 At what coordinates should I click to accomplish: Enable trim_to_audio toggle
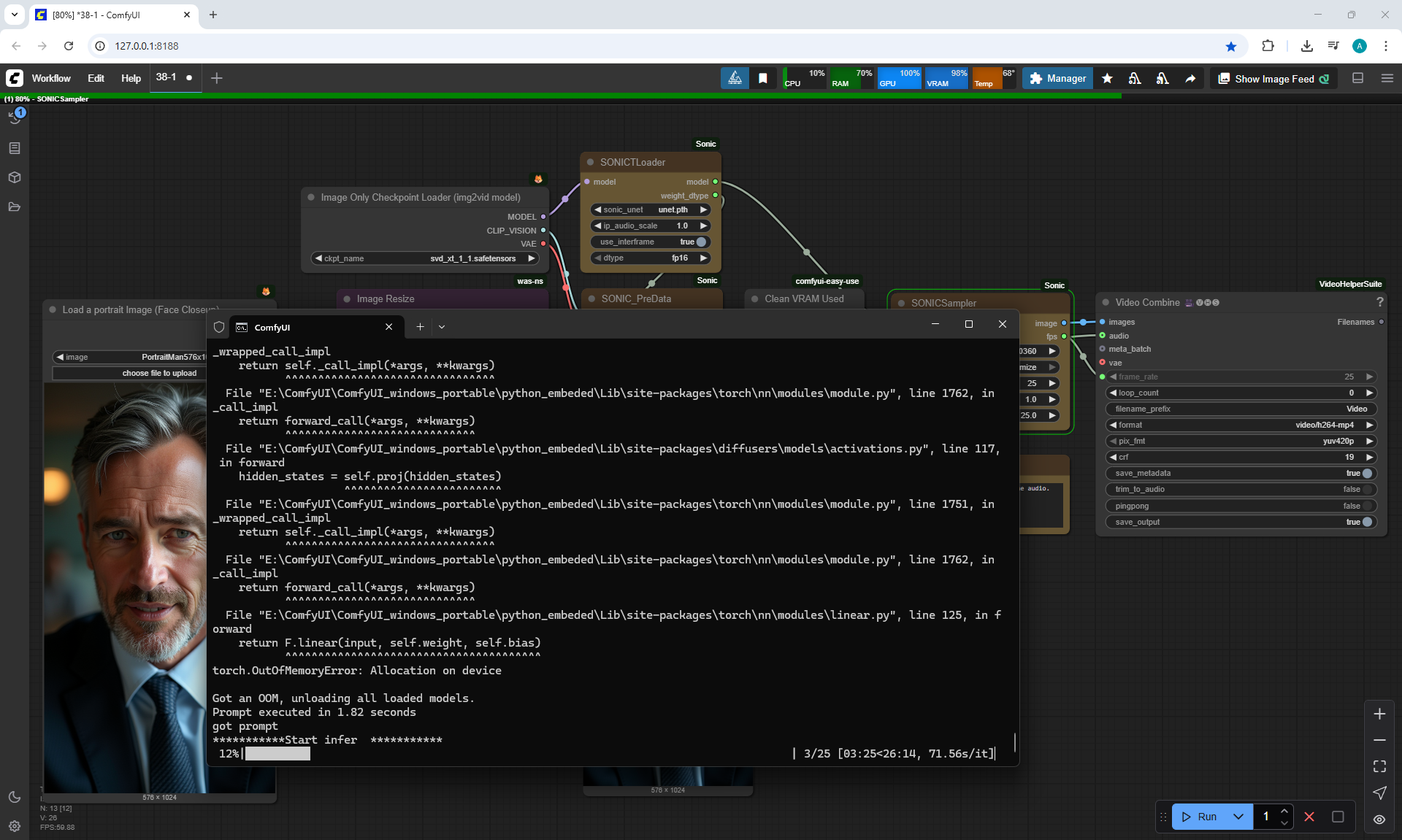pyautogui.click(x=1366, y=489)
